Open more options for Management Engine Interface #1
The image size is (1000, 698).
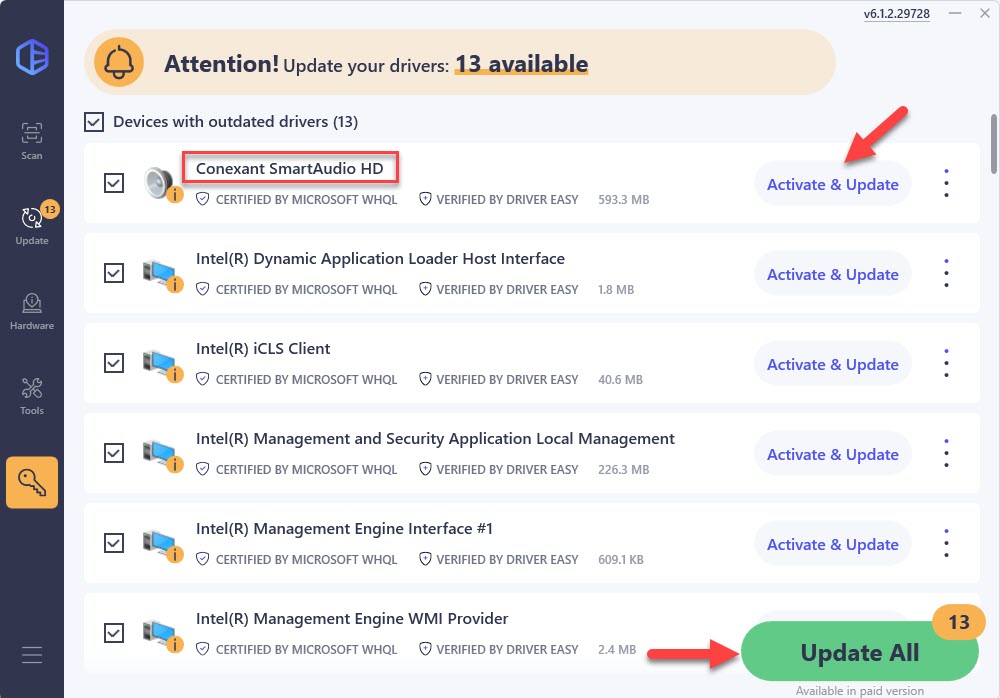coord(946,544)
